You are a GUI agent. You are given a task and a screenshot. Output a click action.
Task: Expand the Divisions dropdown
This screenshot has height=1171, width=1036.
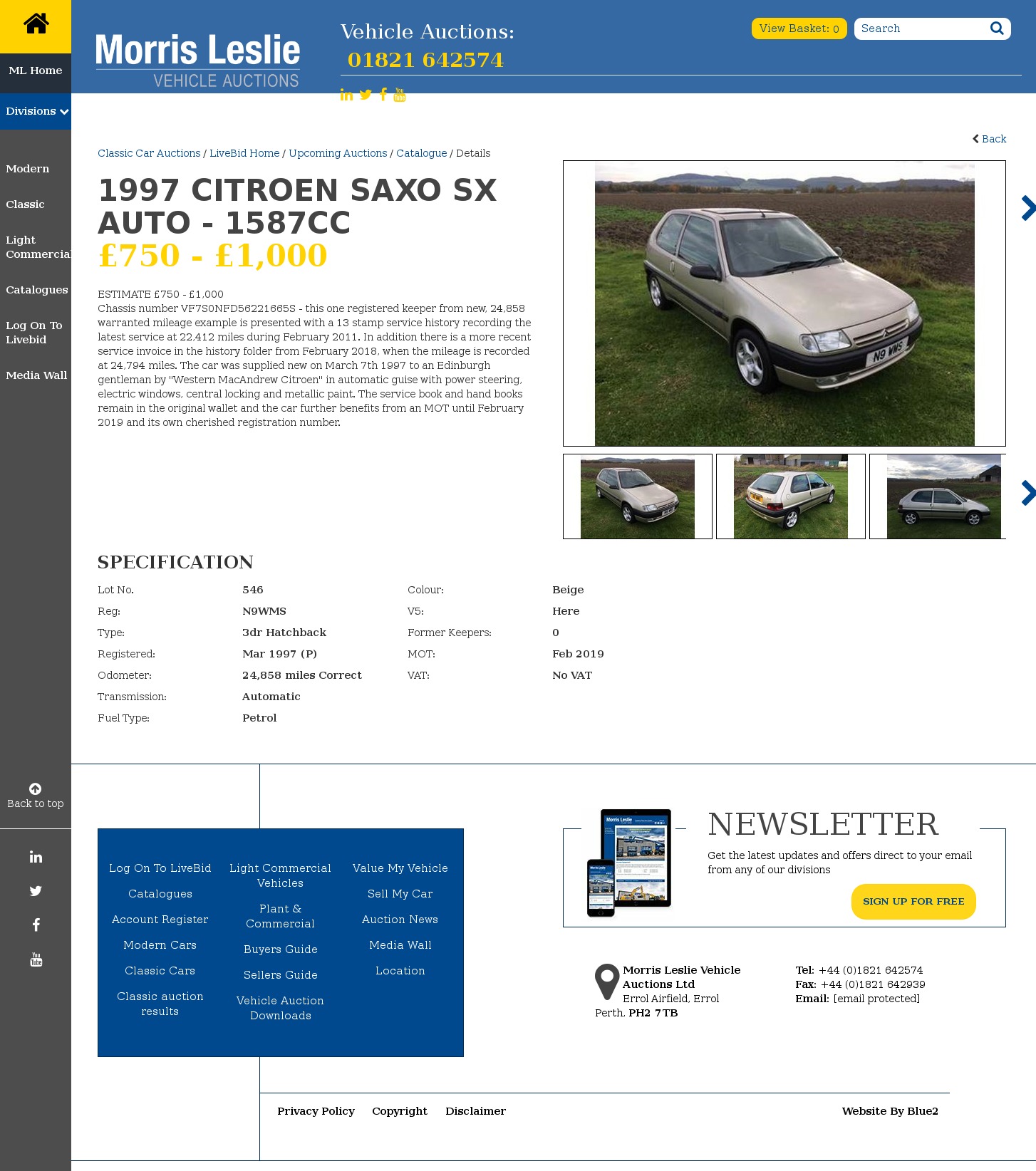click(x=36, y=111)
